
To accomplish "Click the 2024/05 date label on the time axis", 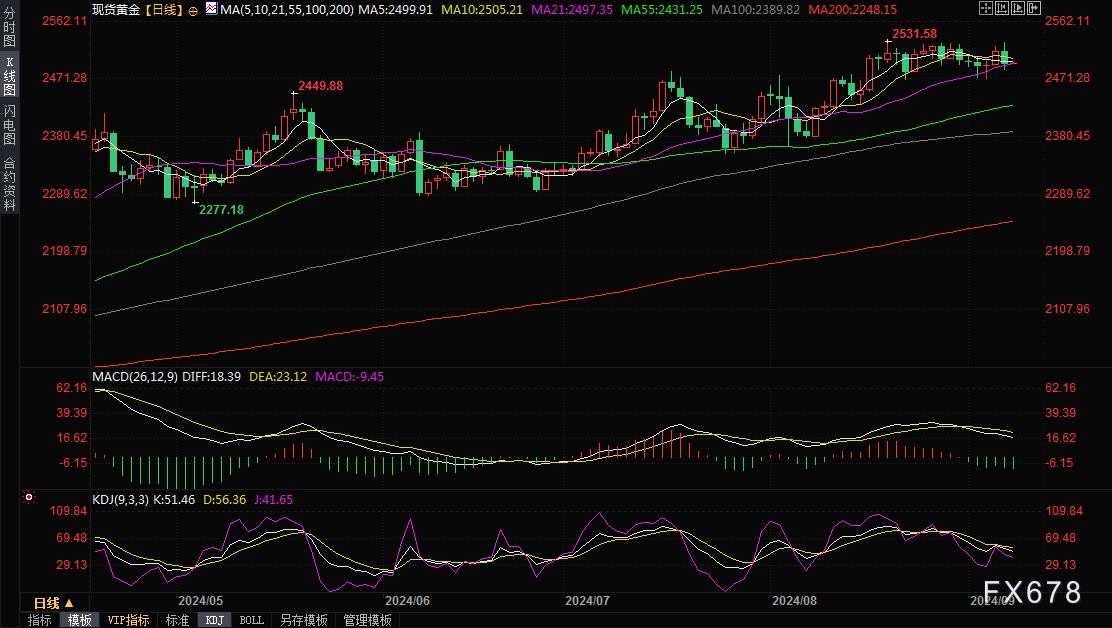I will click(201, 601).
